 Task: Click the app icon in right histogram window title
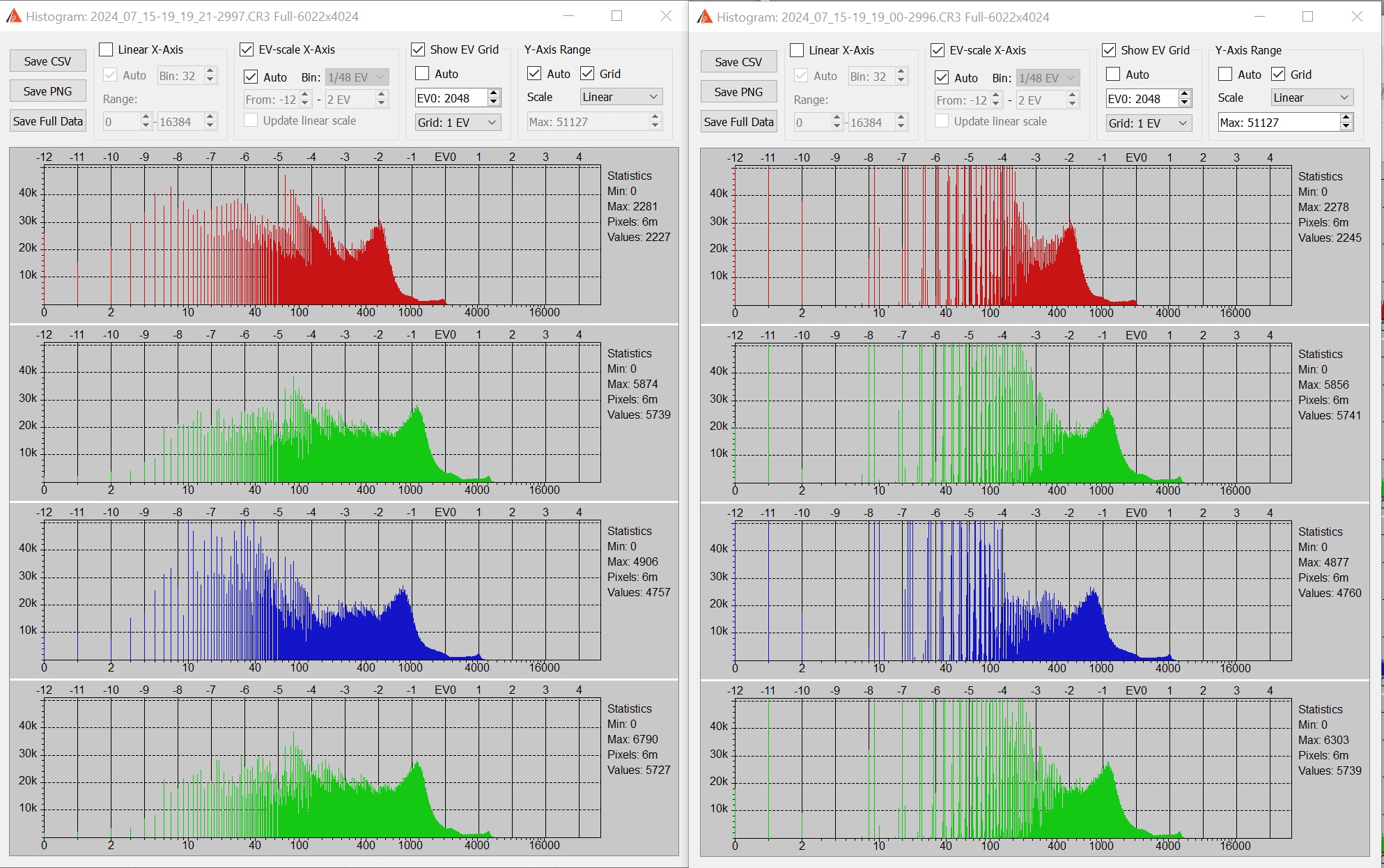(x=704, y=17)
